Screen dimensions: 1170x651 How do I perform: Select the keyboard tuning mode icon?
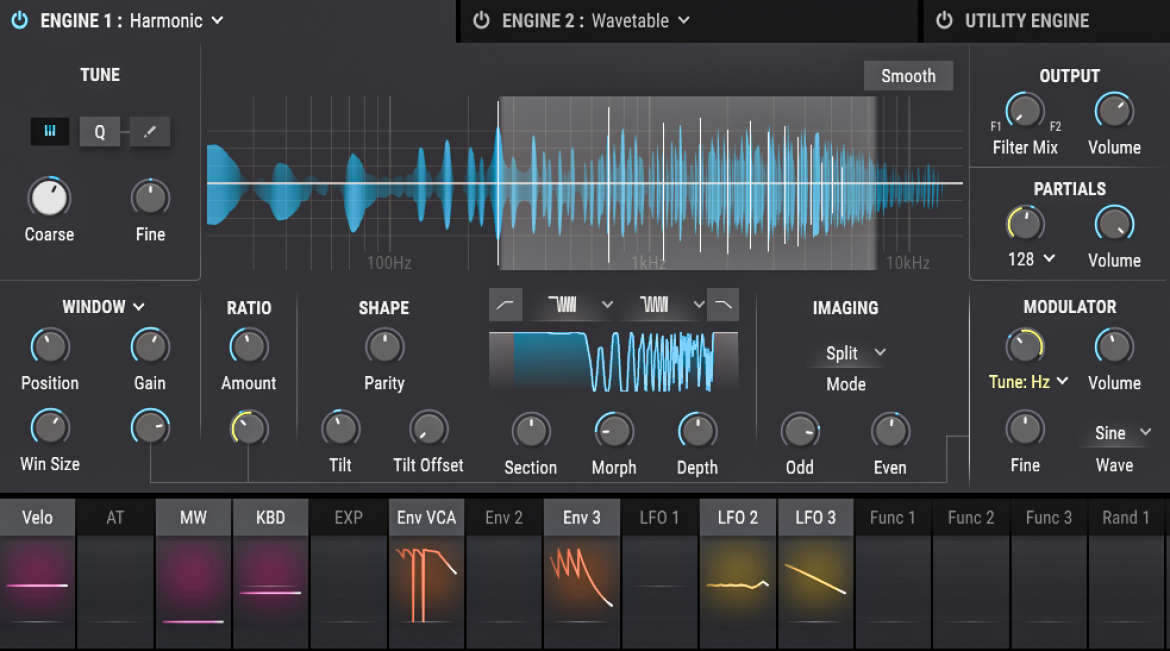pyautogui.click(x=49, y=131)
